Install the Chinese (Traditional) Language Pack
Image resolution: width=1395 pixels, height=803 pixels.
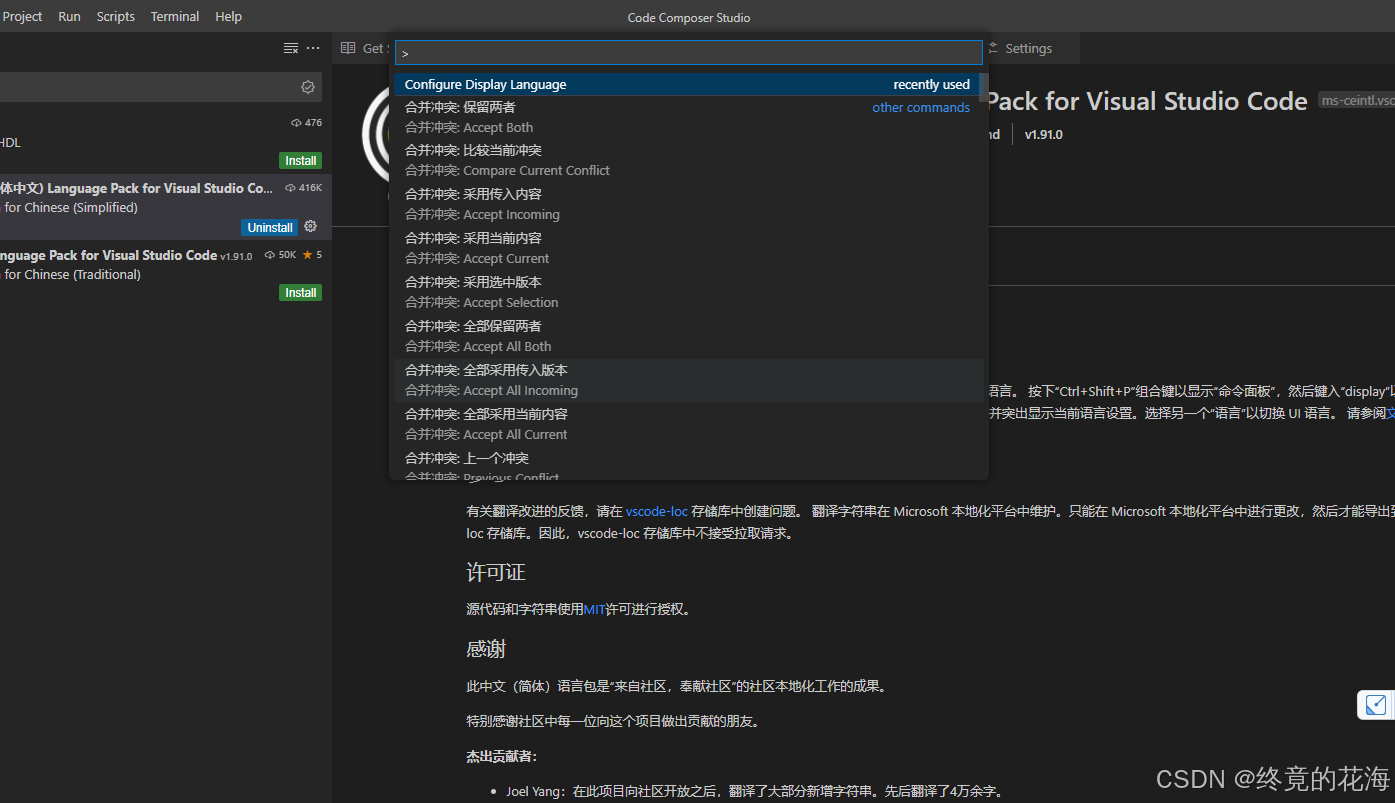click(x=300, y=293)
